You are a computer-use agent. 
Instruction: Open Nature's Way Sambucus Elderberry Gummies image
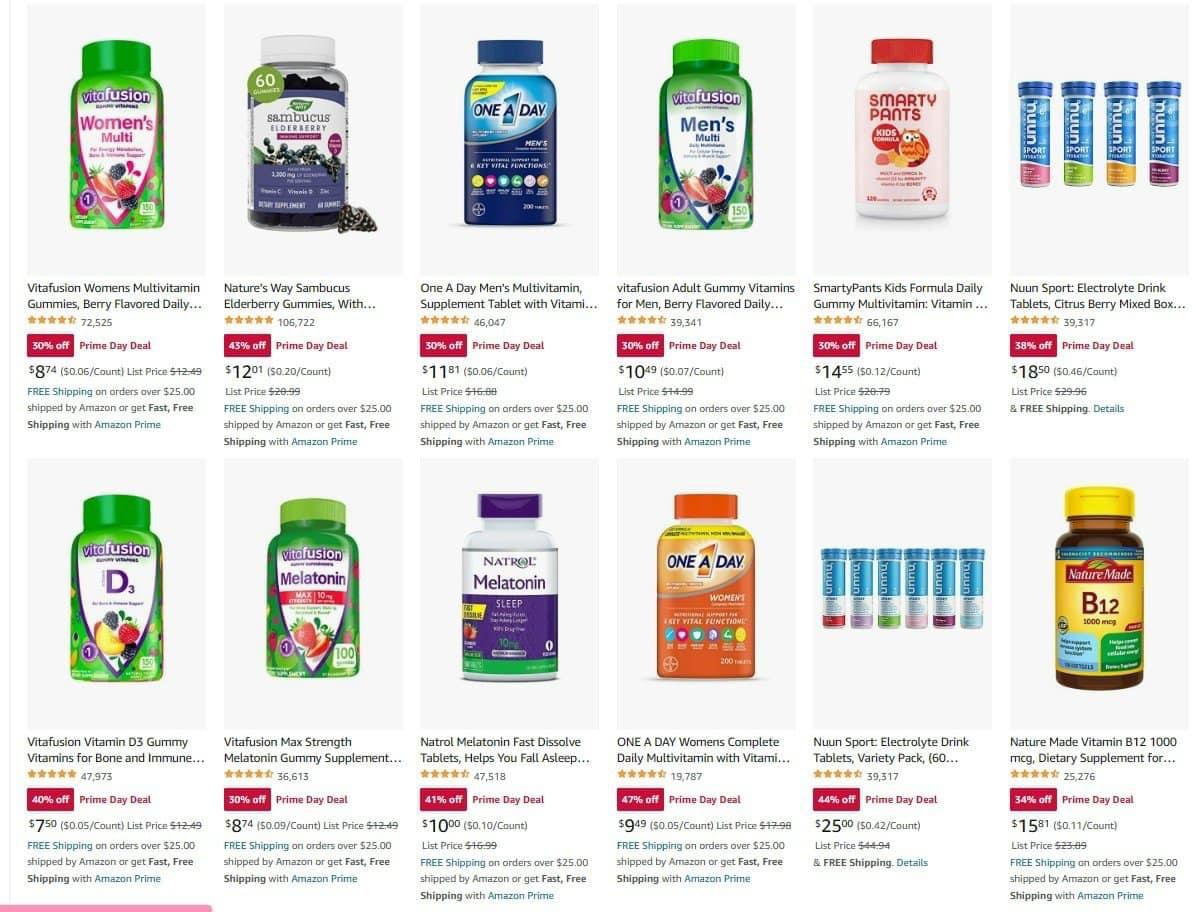(313, 139)
